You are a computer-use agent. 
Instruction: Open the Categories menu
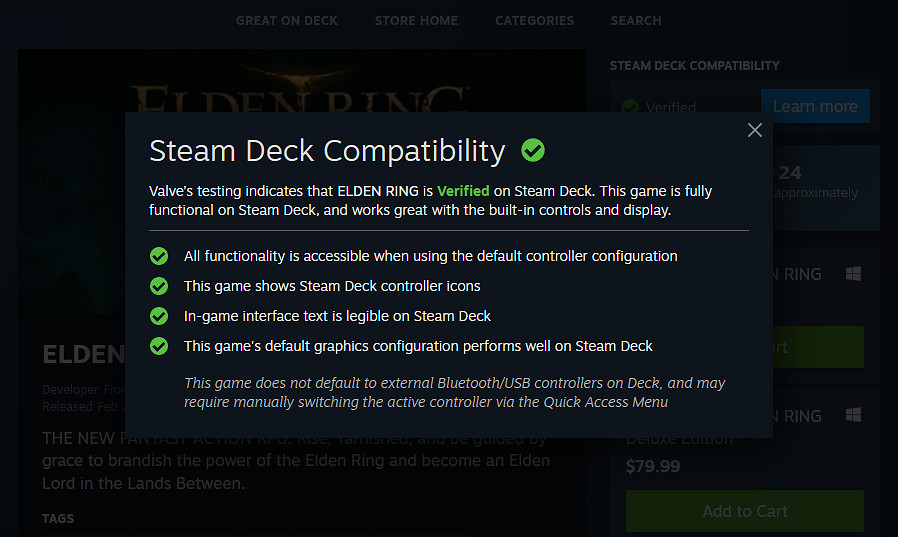click(x=534, y=20)
